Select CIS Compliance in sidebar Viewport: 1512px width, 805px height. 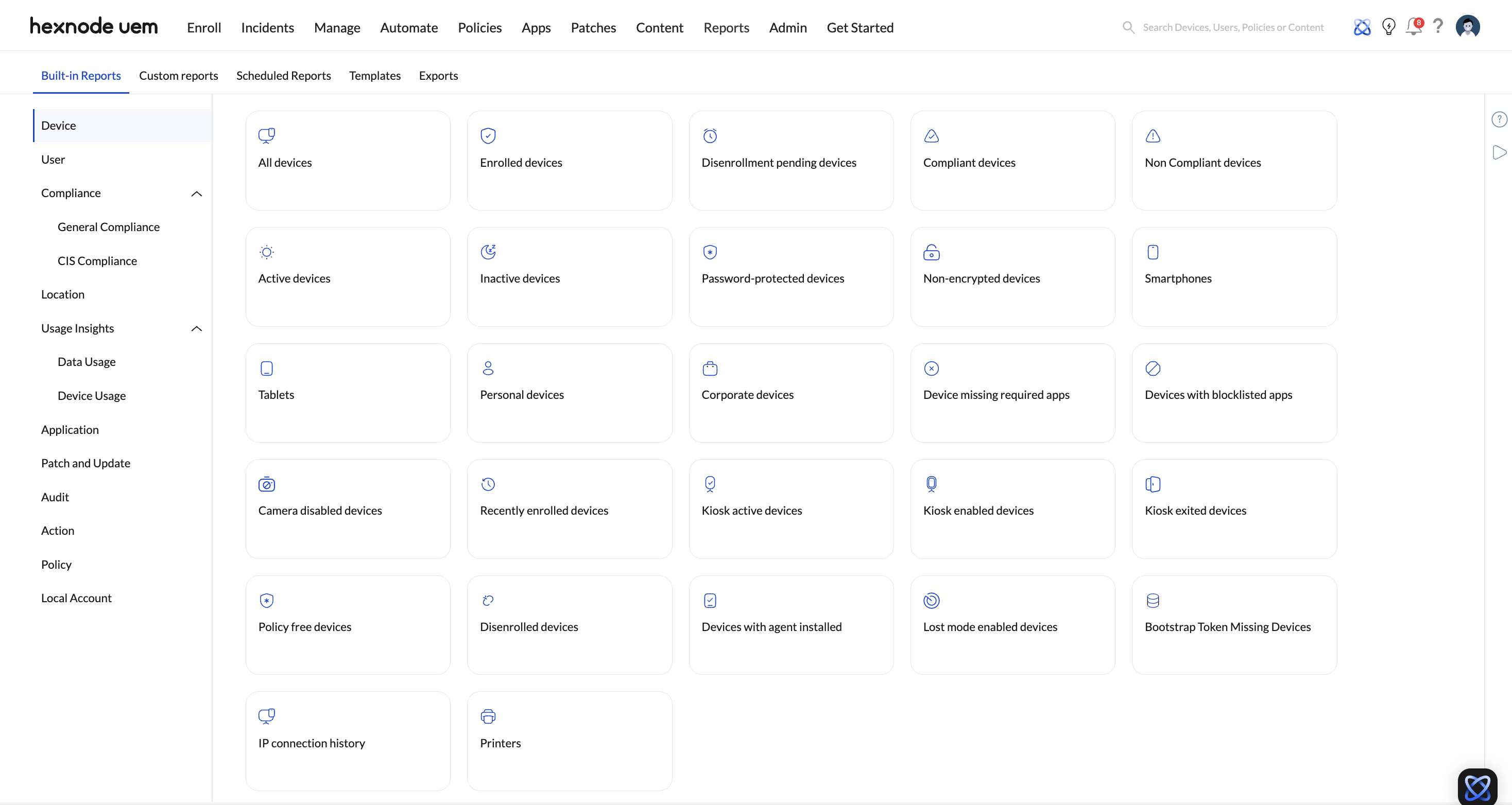[97, 261]
